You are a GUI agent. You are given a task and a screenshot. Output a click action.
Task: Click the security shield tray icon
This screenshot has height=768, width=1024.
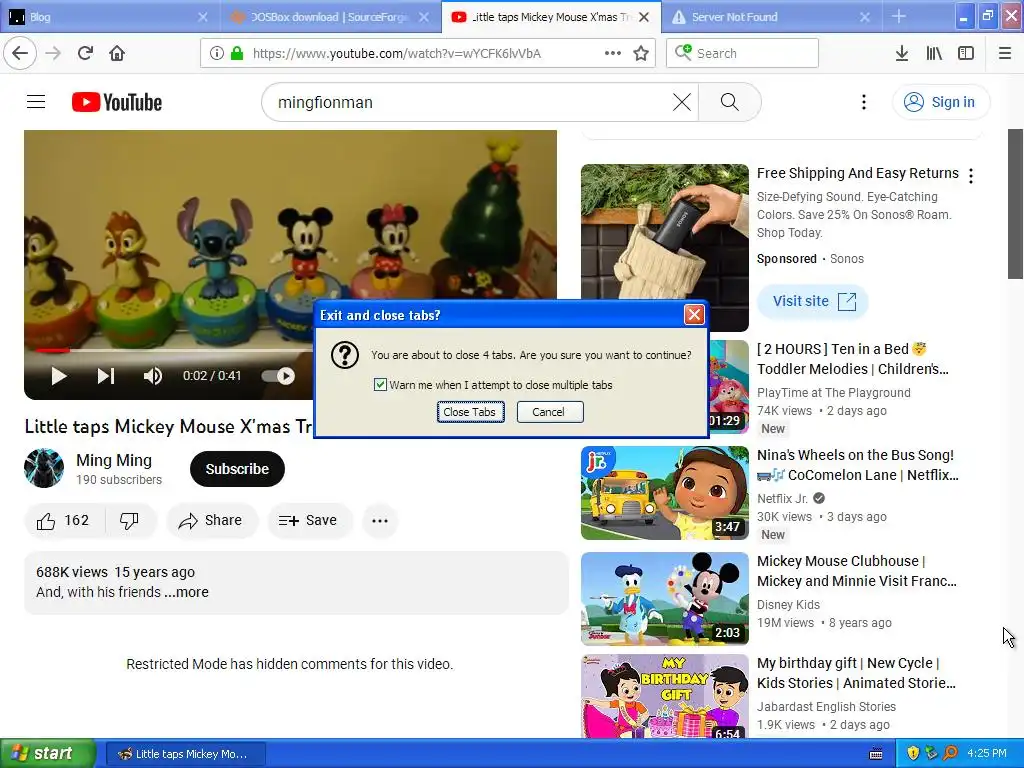[x=913, y=753]
